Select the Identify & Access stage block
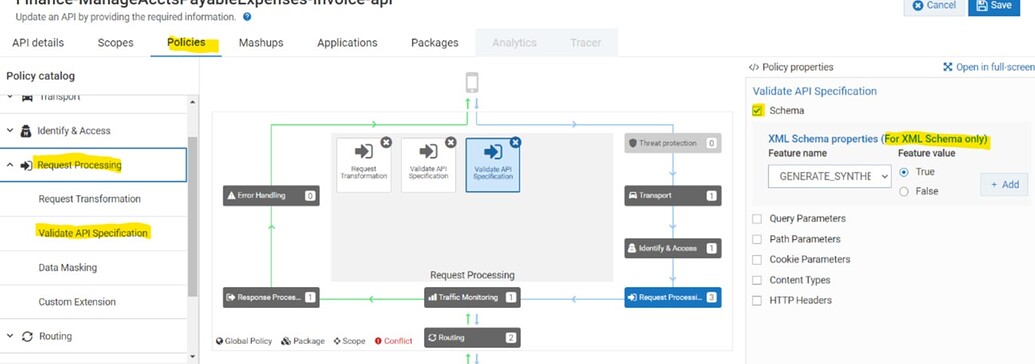 click(673, 248)
